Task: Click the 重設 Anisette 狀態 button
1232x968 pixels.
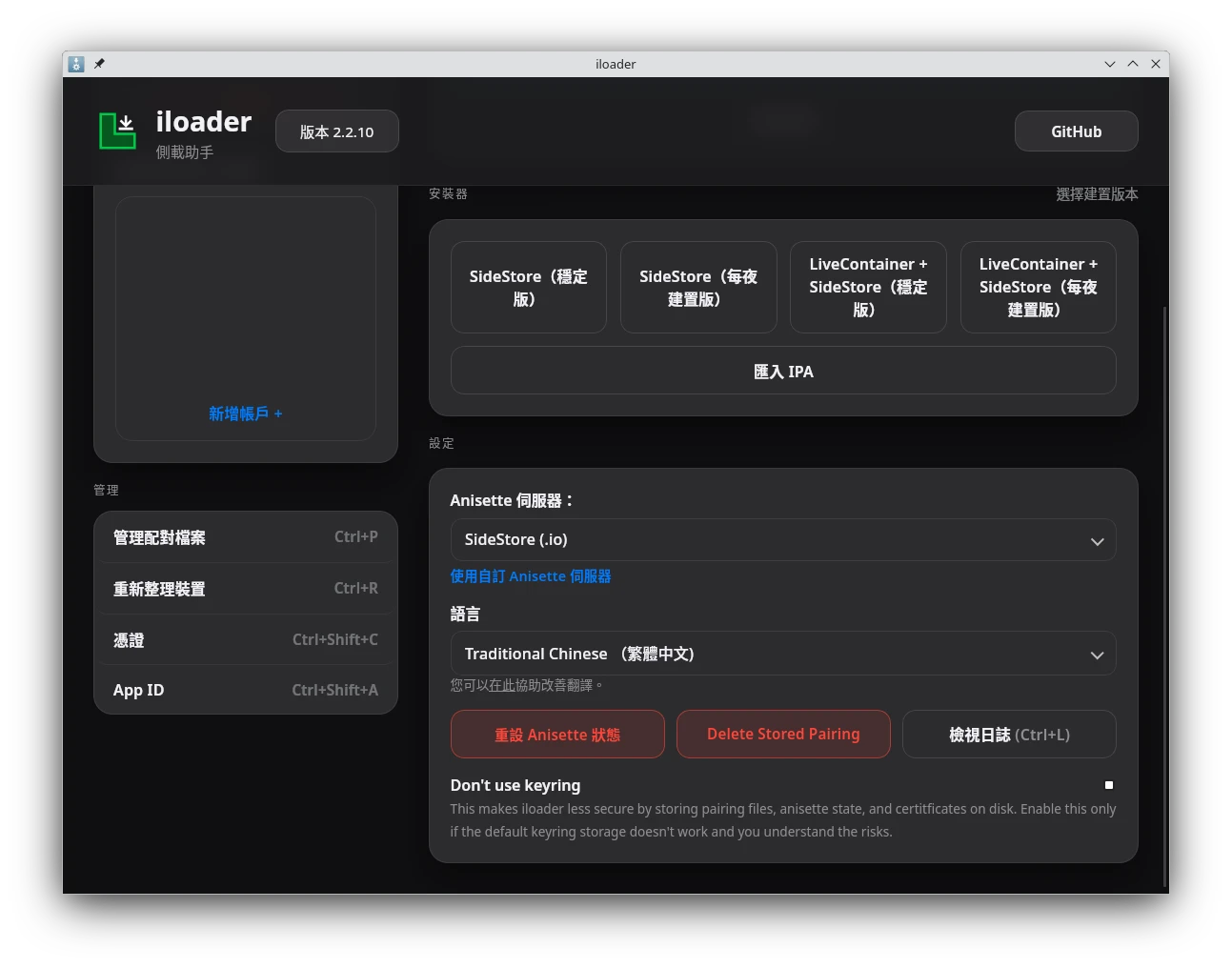Action: (x=557, y=735)
